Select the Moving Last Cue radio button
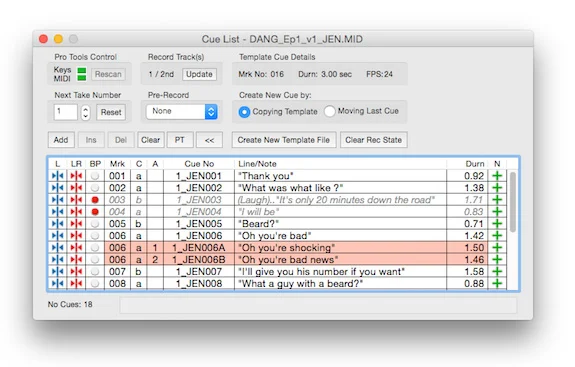 click(x=329, y=111)
